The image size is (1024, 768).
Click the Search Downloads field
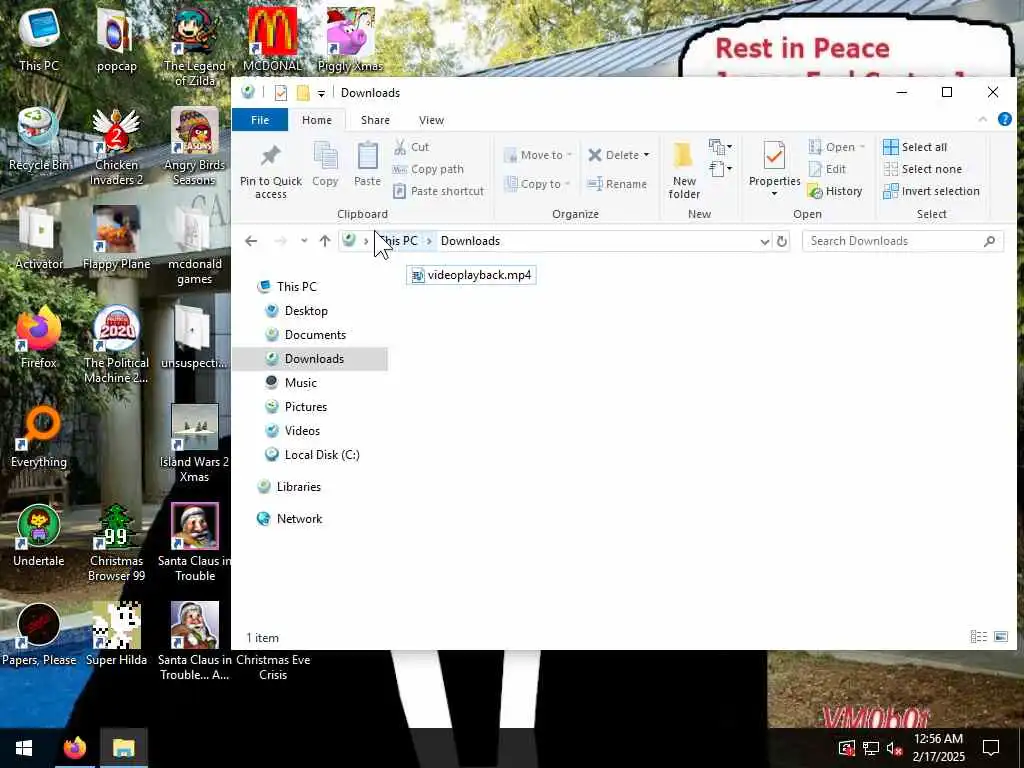[903, 241]
